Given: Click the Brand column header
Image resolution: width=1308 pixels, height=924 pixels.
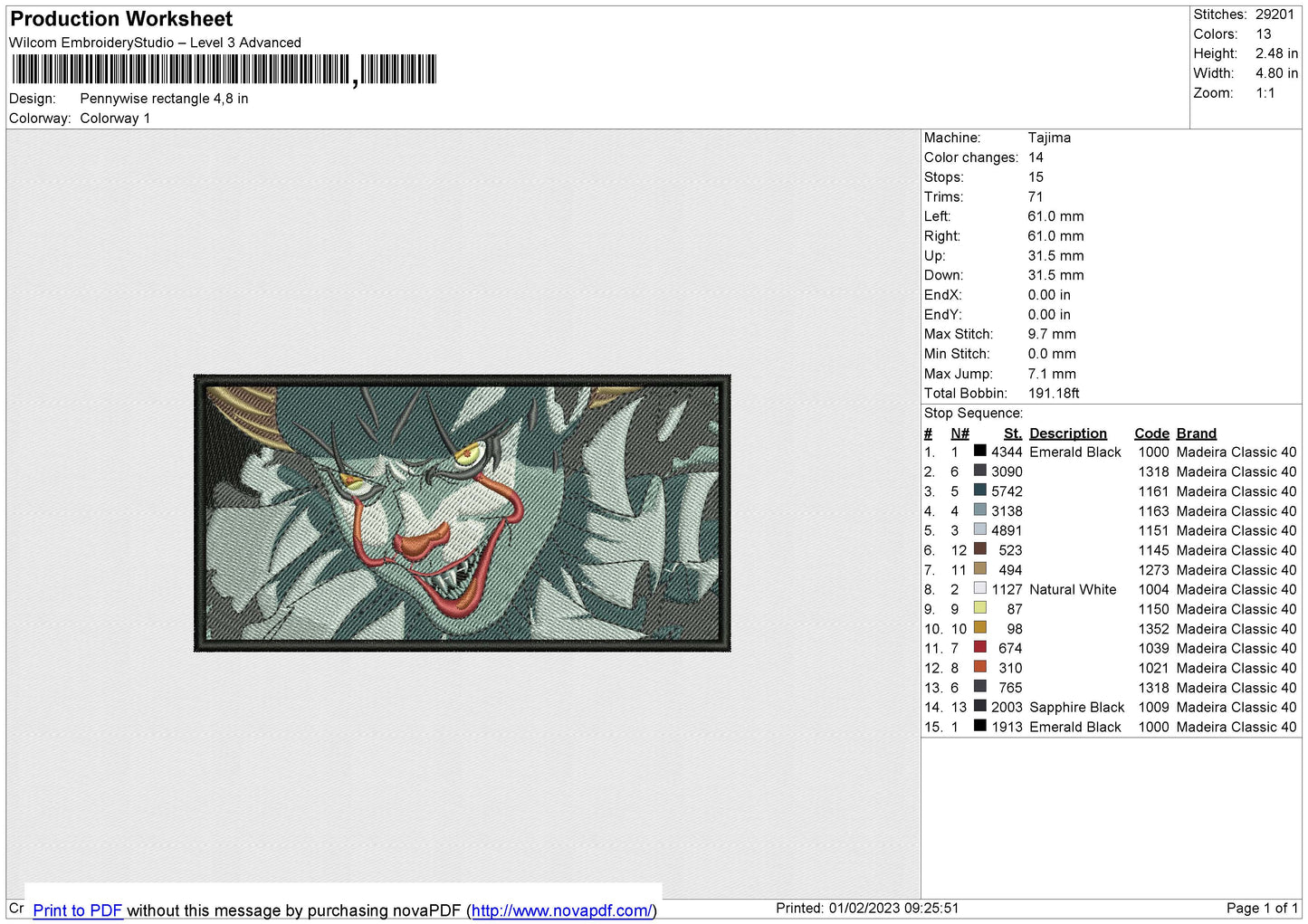Looking at the screenshot, I should [1196, 433].
